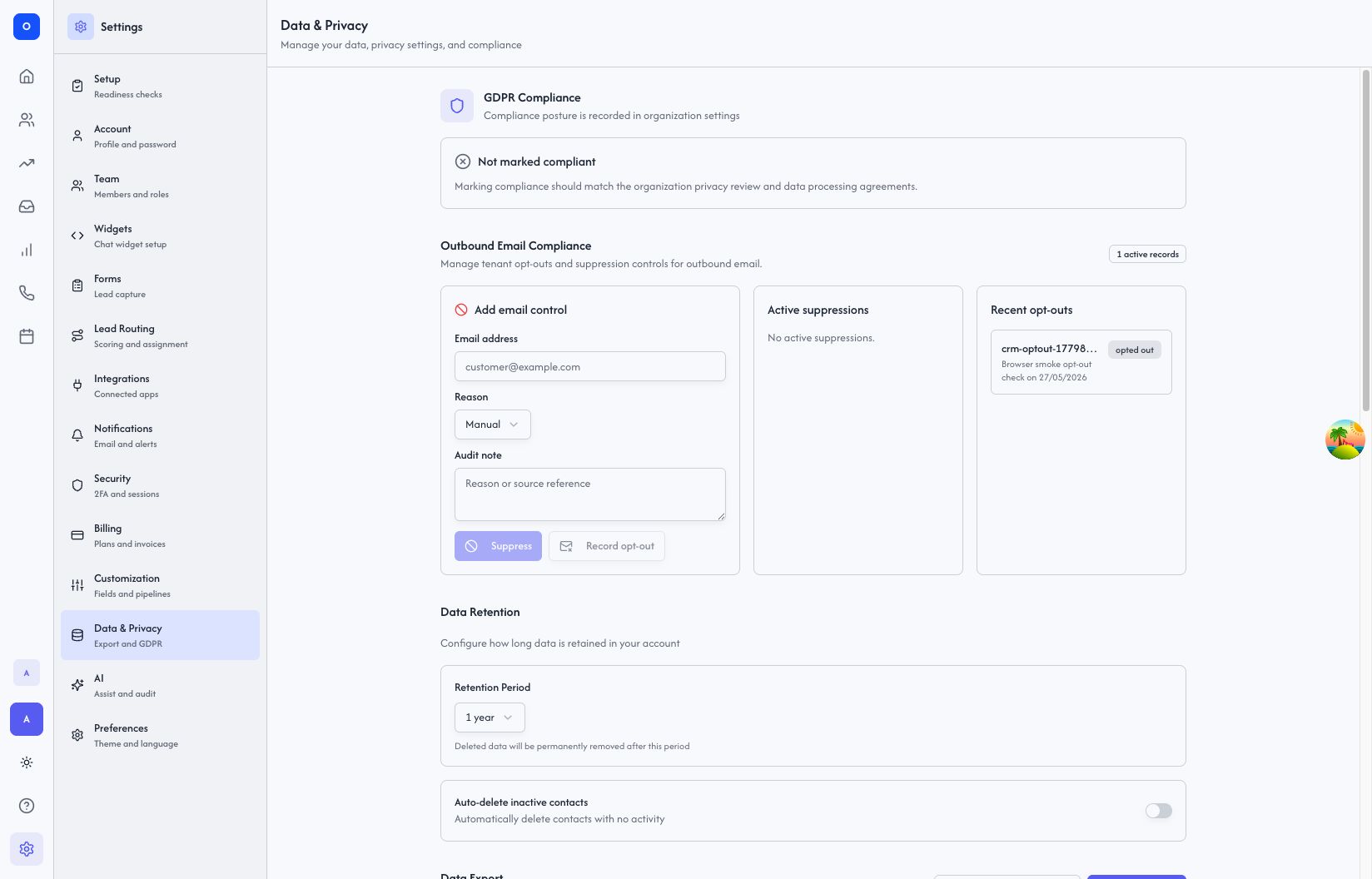Click the Suppress button
1372x879 pixels.
point(498,546)
